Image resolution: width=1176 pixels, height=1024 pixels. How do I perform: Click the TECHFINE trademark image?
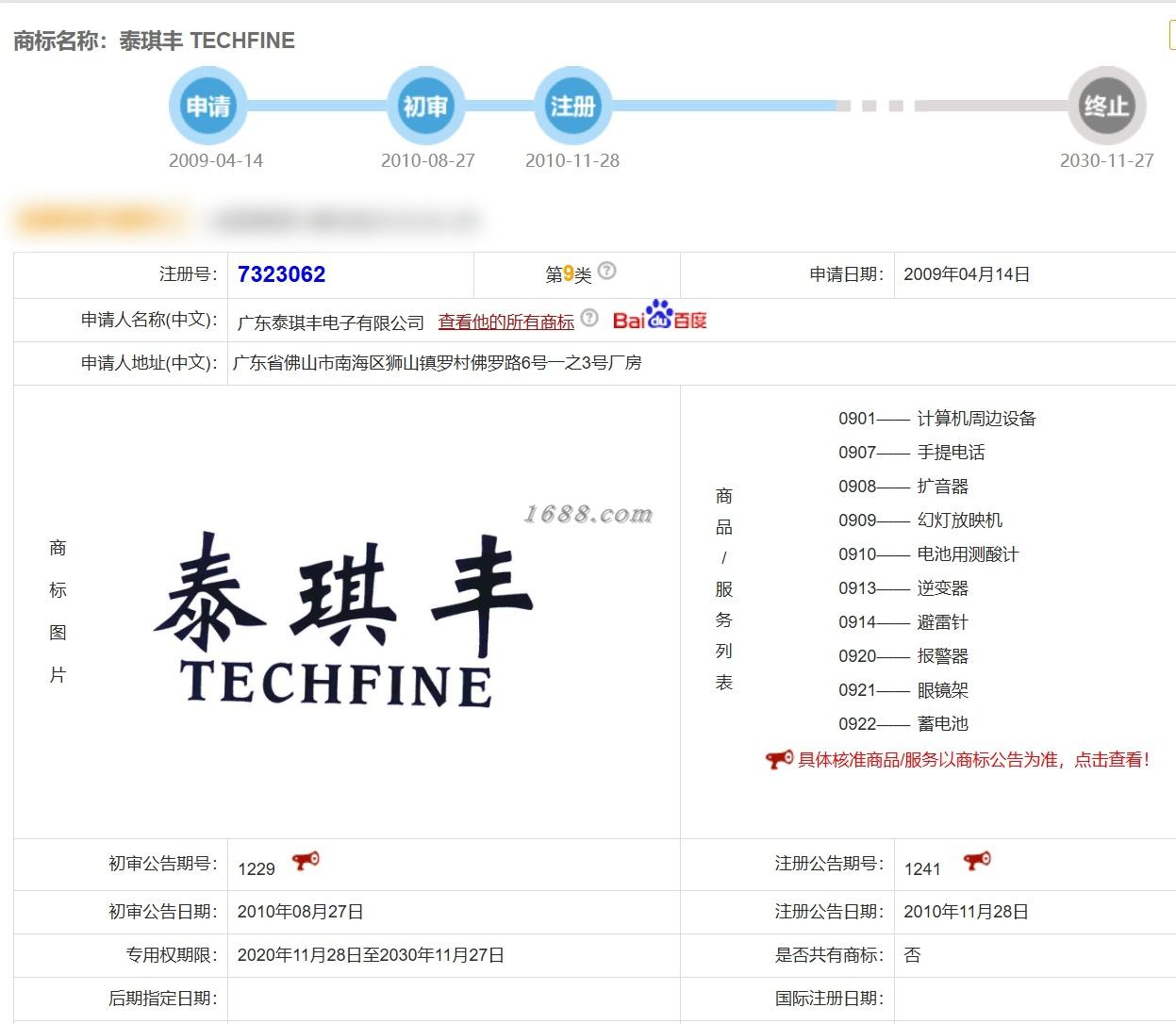pyautogui.click(x=344, y=618)
